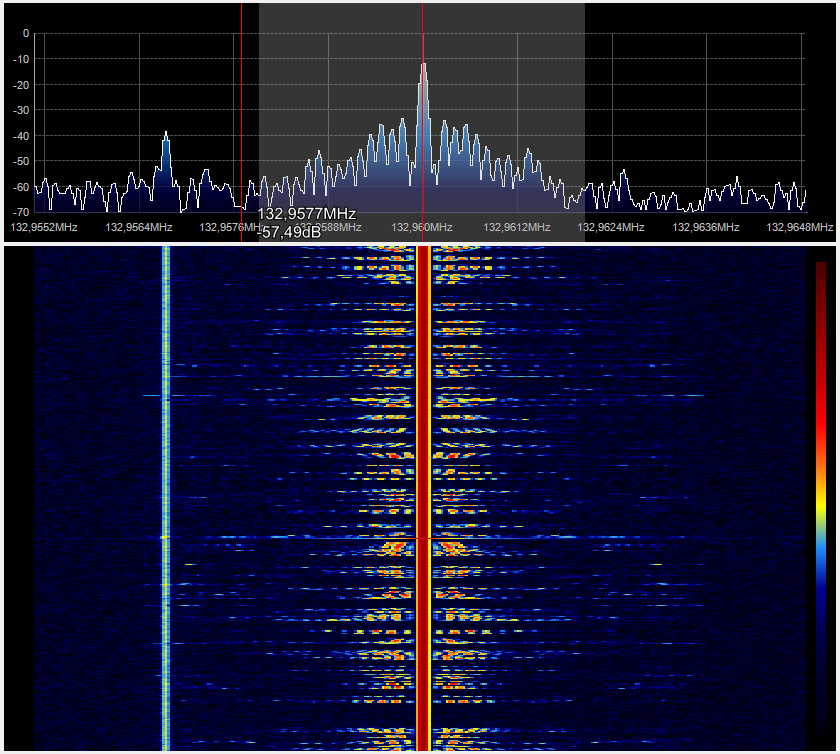Click the 132,9564MHz frequency axis label
Screen dimensions: 840x754
point(139,227)
